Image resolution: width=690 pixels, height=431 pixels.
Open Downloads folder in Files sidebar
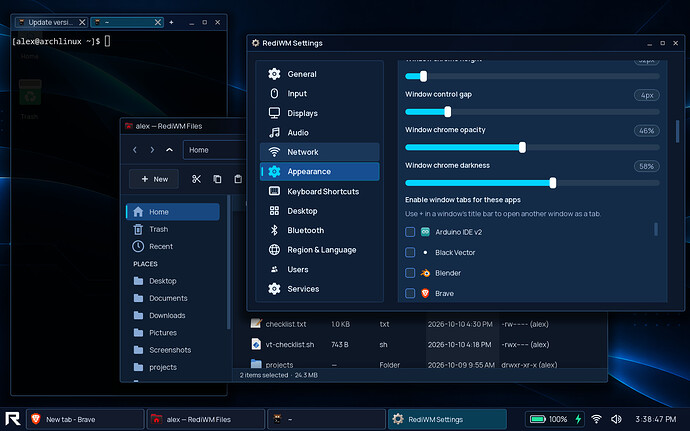(172, 315)
